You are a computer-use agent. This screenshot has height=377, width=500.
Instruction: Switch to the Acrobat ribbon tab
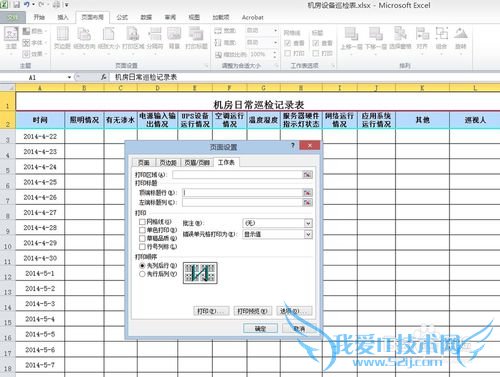(252, 17)
